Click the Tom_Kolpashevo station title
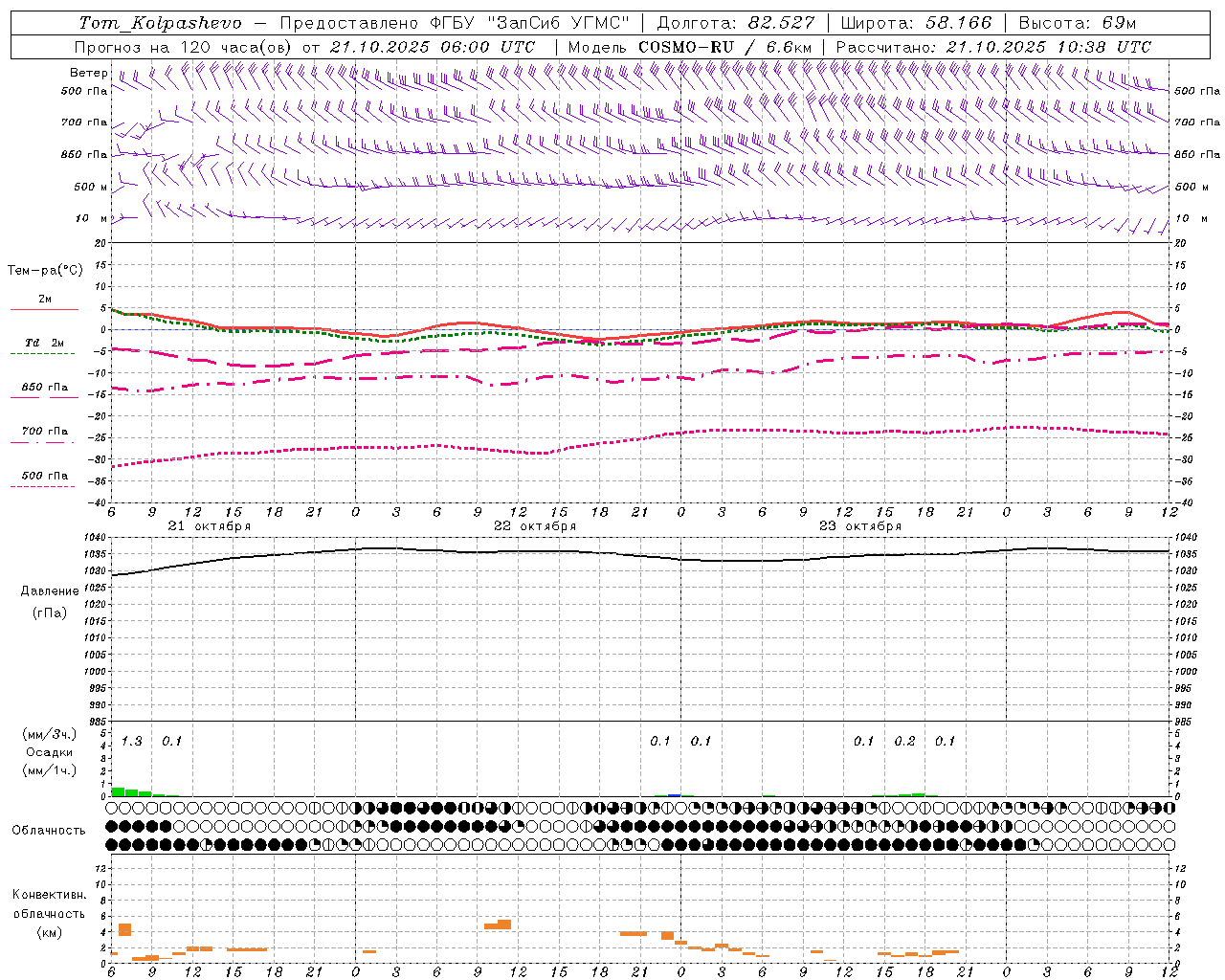1225x980 pixels. 159,23
